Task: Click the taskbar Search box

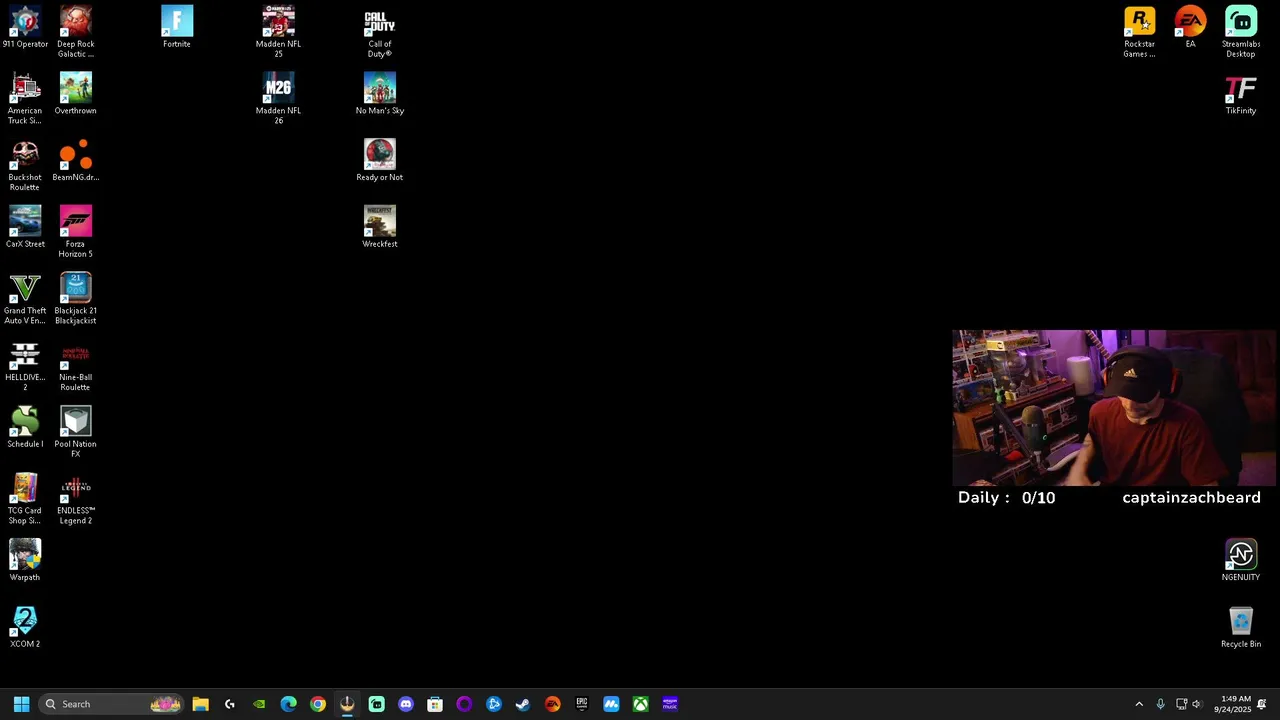Action: click(x=112, y=704)
